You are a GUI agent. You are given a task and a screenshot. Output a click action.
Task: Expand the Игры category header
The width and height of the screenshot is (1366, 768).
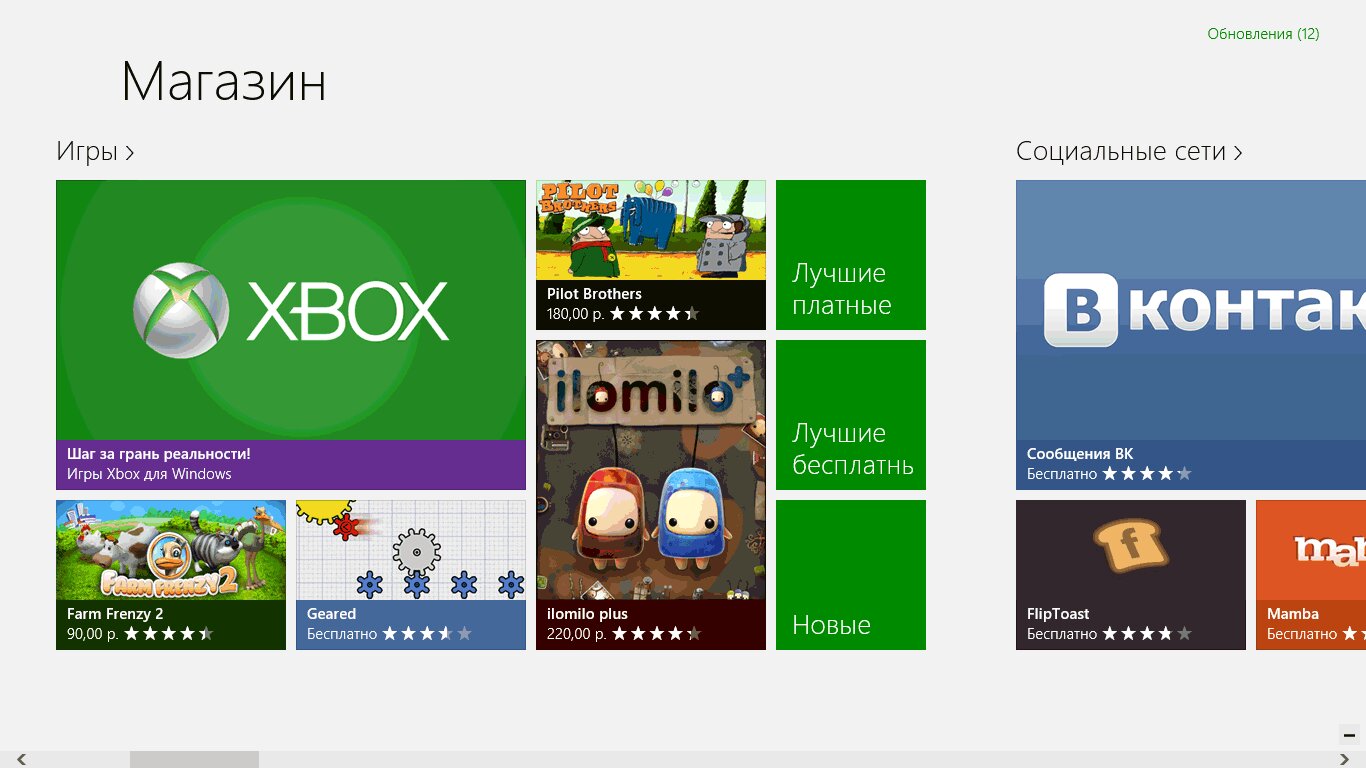coord(95,152)
